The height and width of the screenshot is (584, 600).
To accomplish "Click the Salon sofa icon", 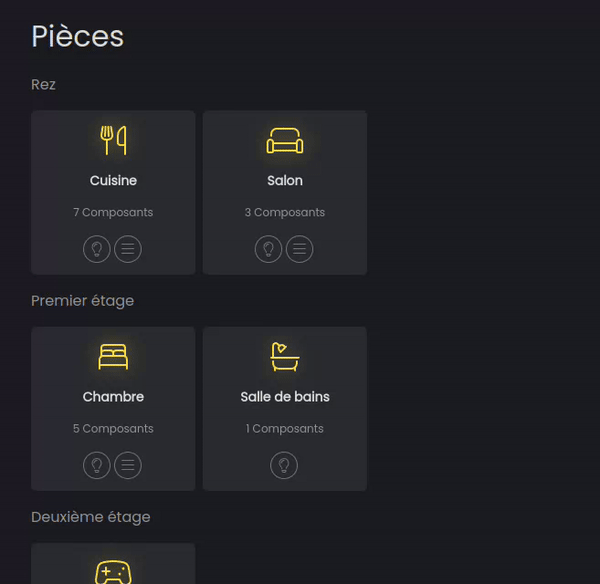I will click(285, 141).
